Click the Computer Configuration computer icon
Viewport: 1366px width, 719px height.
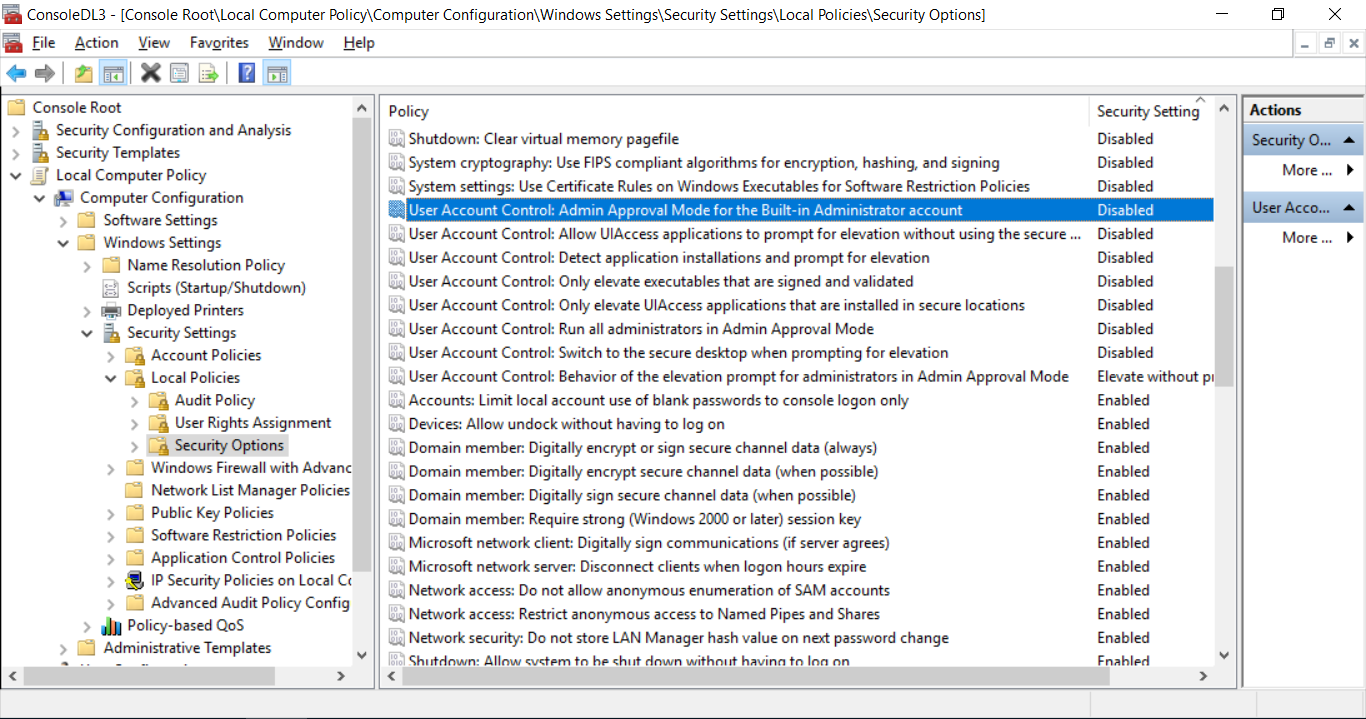pos(63,197)
